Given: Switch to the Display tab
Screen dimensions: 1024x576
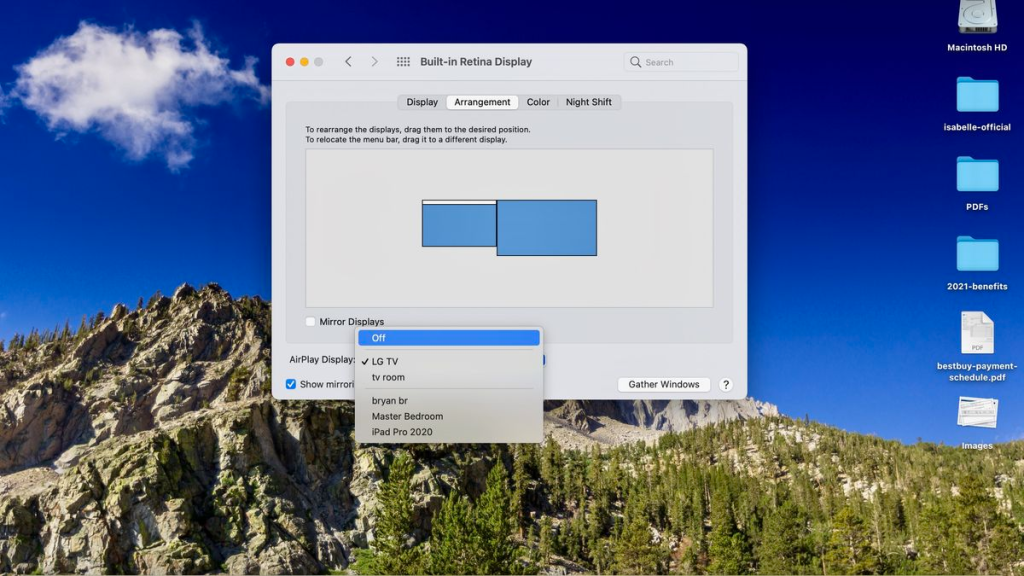Looking at the screenshot, I should pyautogui.click(x=422, y=102).
